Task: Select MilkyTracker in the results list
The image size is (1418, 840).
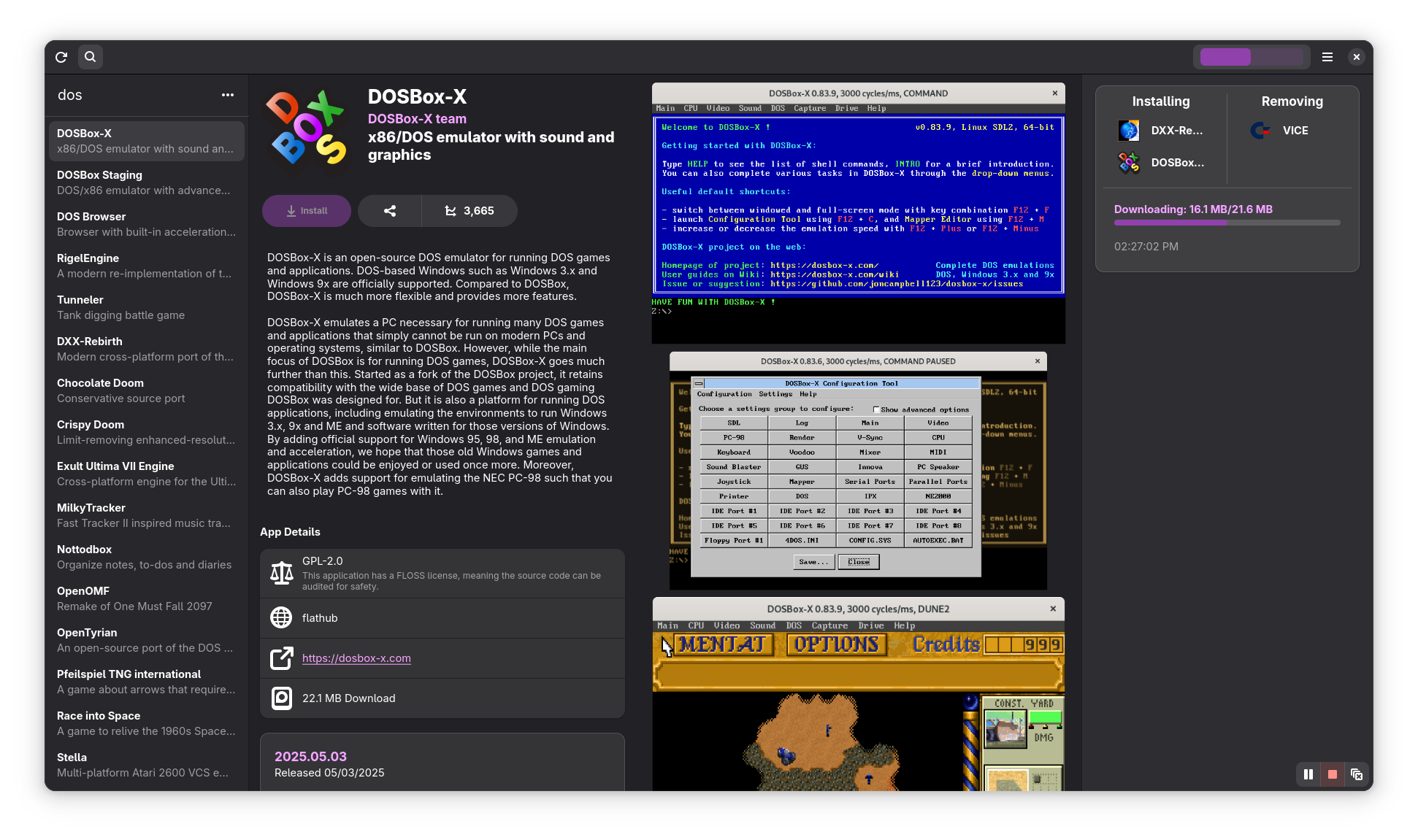Action: pyautogui.click(x=147, y=515)
